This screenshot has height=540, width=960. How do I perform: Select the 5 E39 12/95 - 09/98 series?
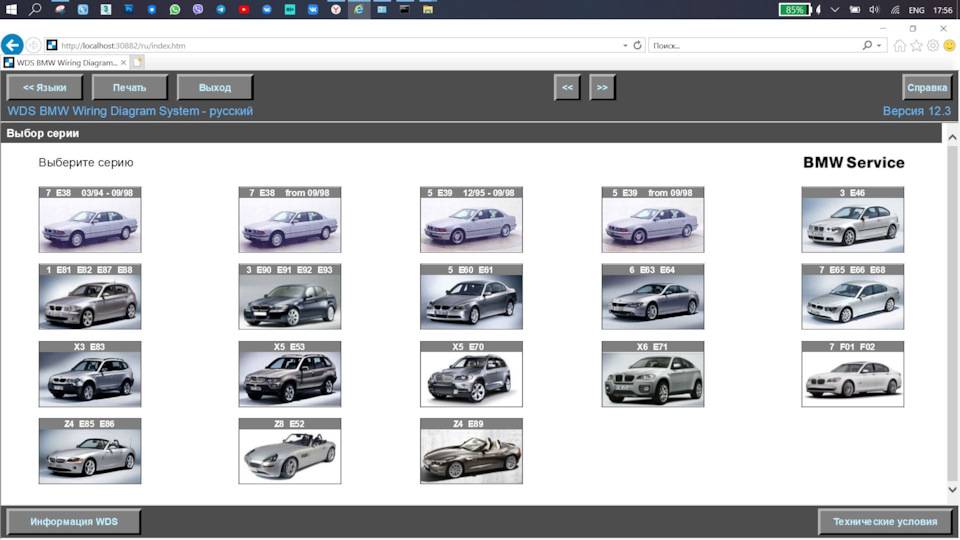[x=471, y=220]
